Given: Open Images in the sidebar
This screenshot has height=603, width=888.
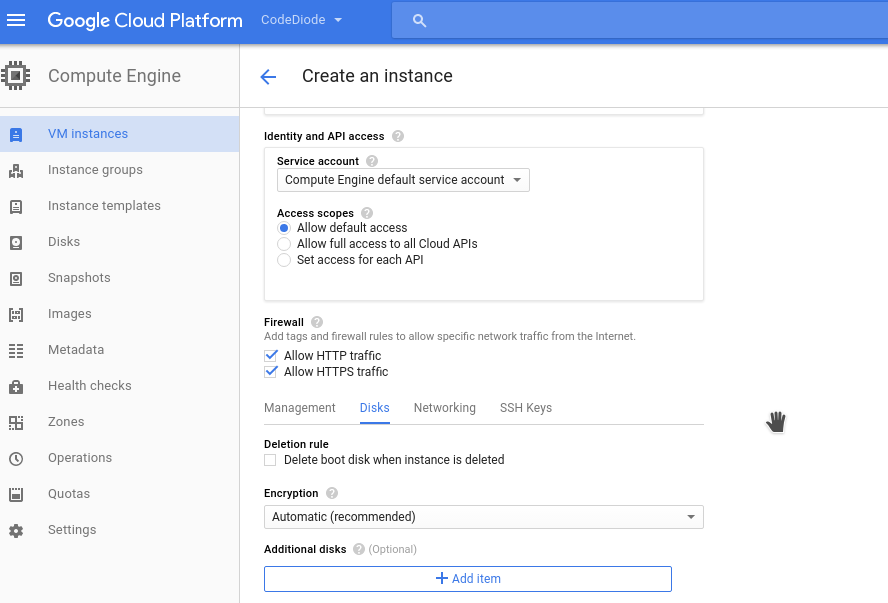Looking at the screenshot, I should click(119, 314).
